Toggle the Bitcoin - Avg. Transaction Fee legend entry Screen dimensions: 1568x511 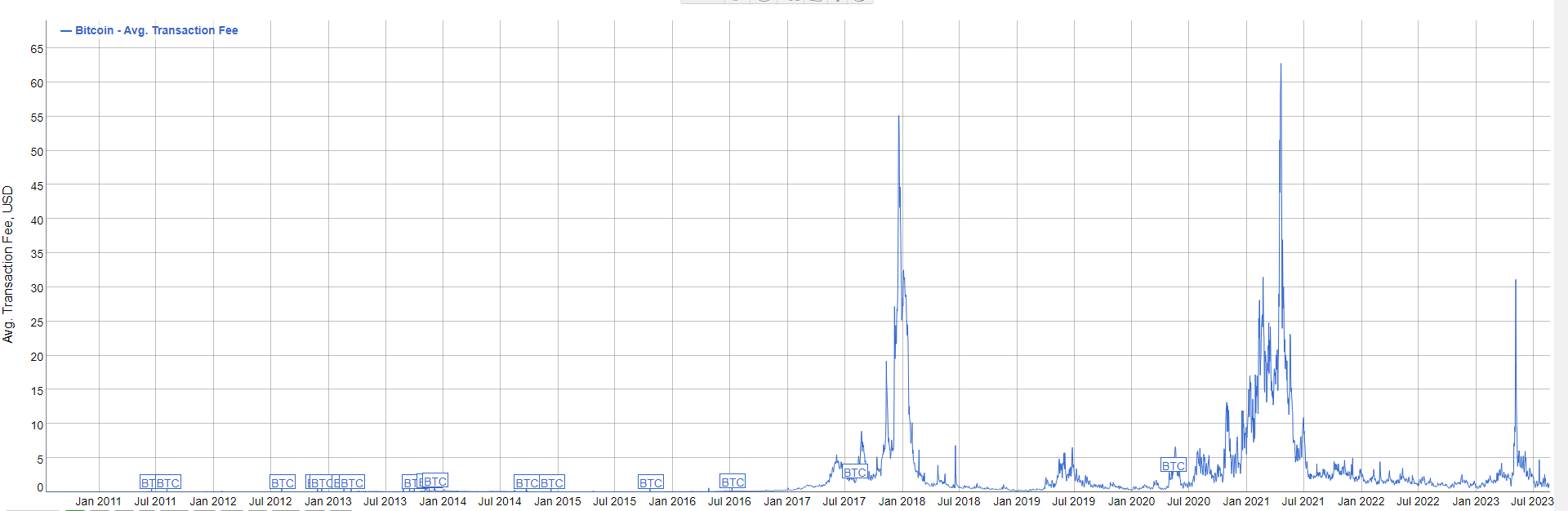pyautogui.click(x=149, y=30)
